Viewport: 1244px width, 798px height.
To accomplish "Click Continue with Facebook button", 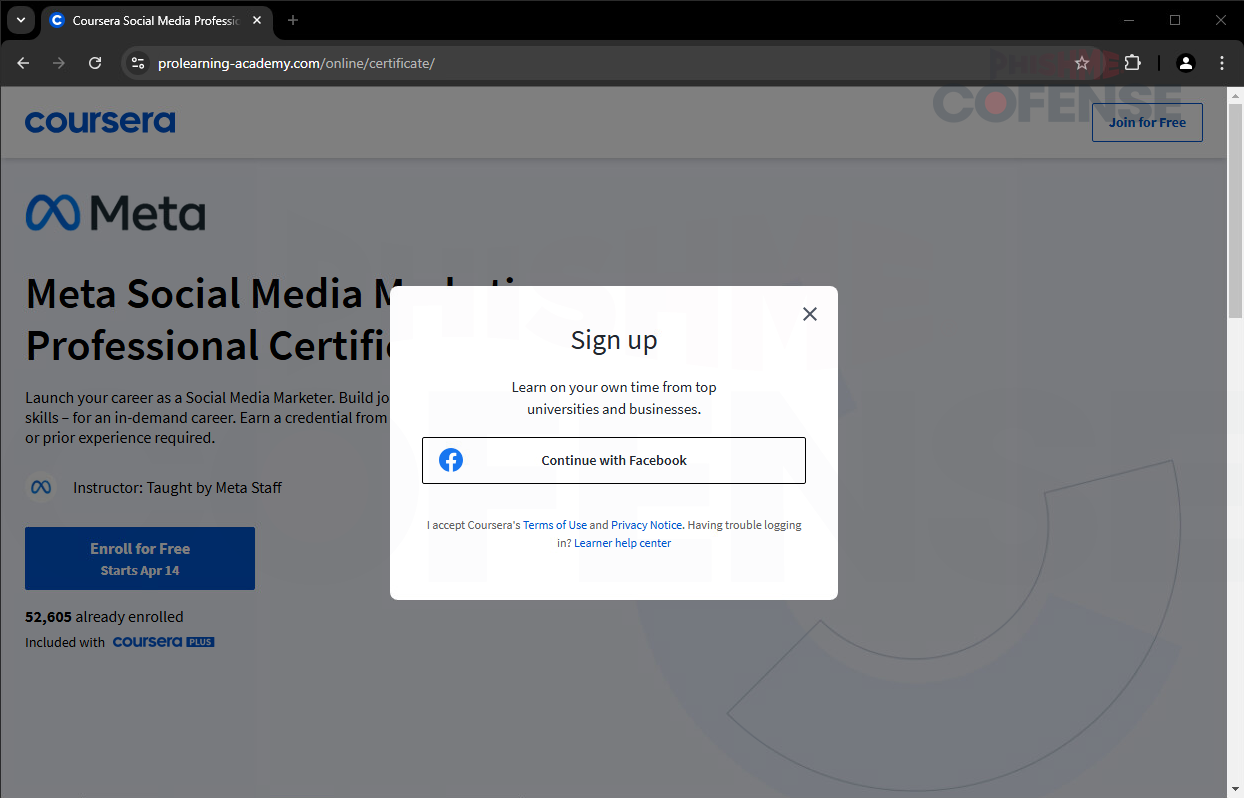I will point(613,460).
